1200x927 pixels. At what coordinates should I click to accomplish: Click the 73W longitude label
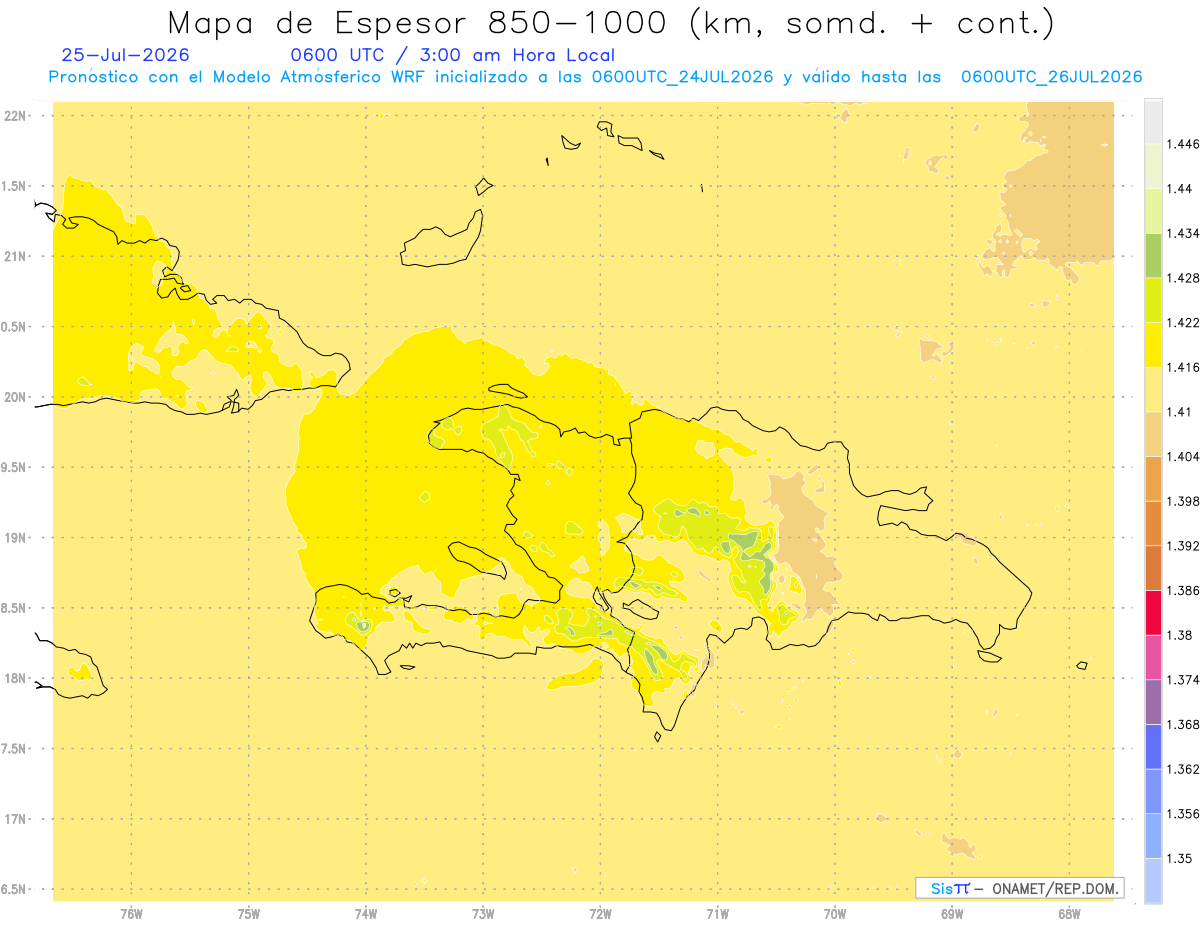click(483, 914)
